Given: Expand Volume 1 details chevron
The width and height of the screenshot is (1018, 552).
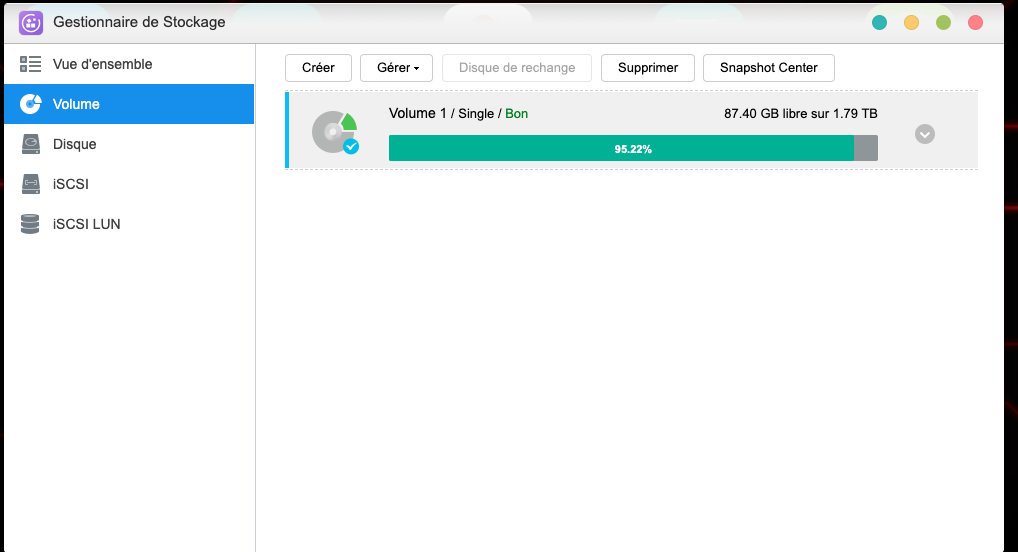Looking at the screenshot, I should coord(925,134).
